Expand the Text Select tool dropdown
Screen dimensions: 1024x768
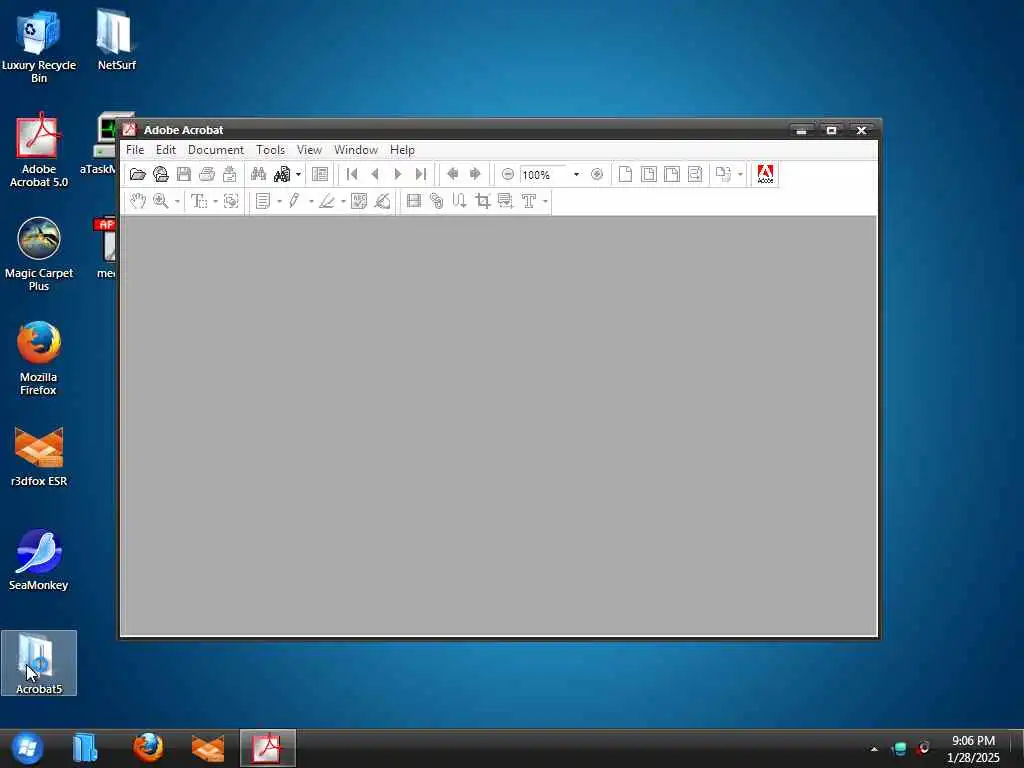(x=216, y=201)
